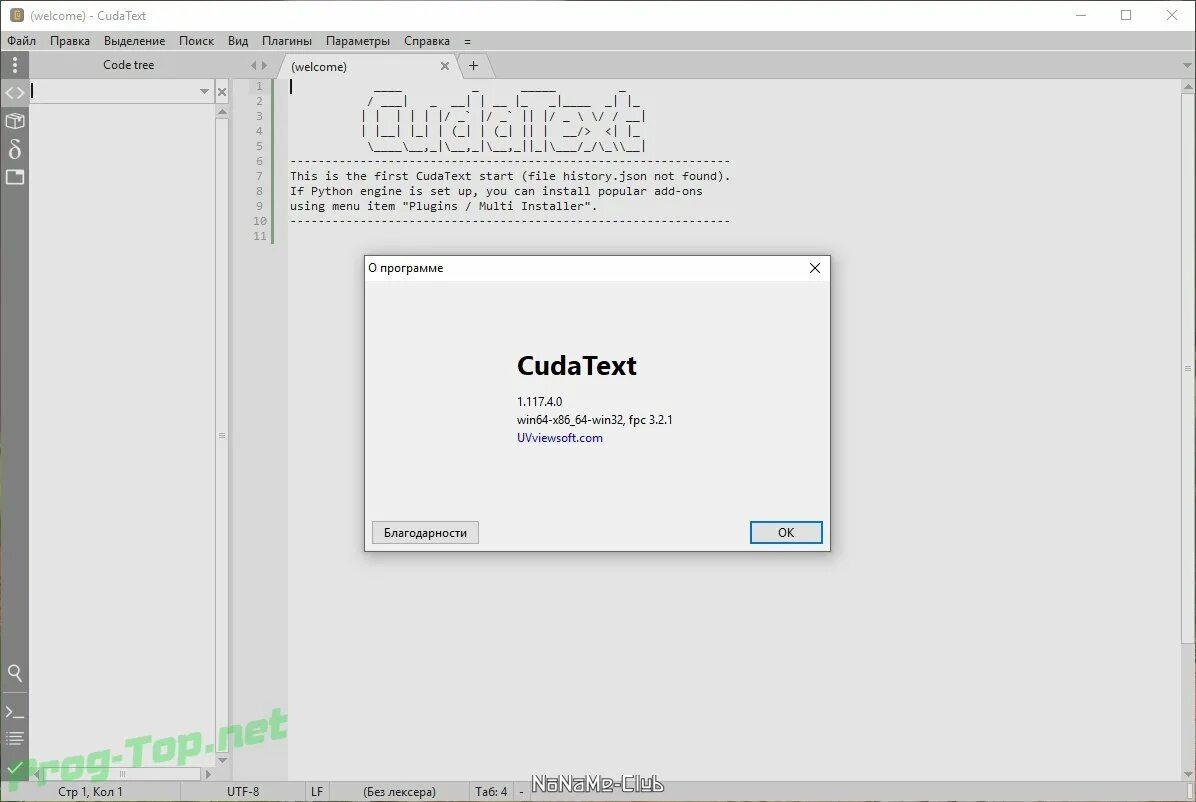Image resolution: width=1196 pixels, height=802 pixels.
Task: Open the Правка menu
Action: (x=69, y=41)
